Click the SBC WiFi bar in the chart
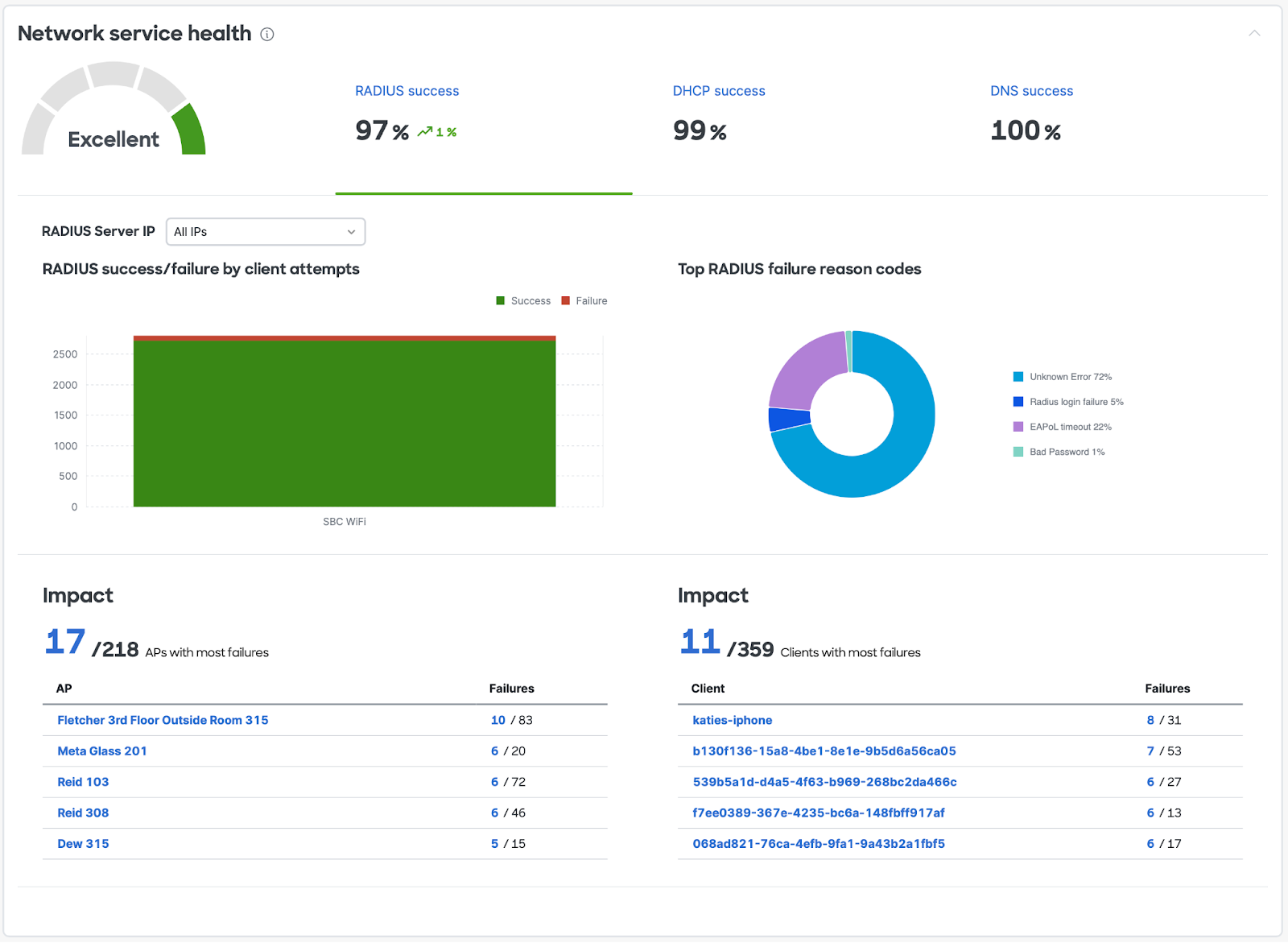Viewport: 1288px width, 943px height. pos(345,423)
